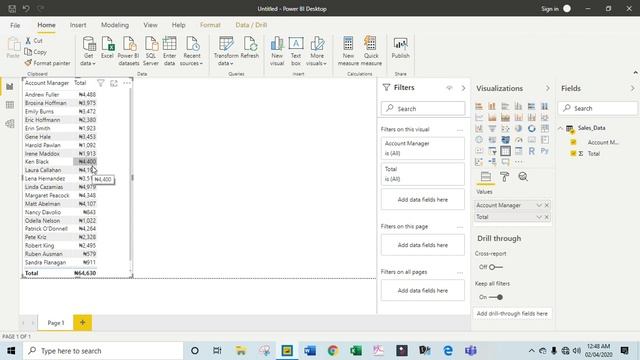Screen dimensions: 640x360
Task: Open the More visuals dropdown
Action: coord(317,51)
